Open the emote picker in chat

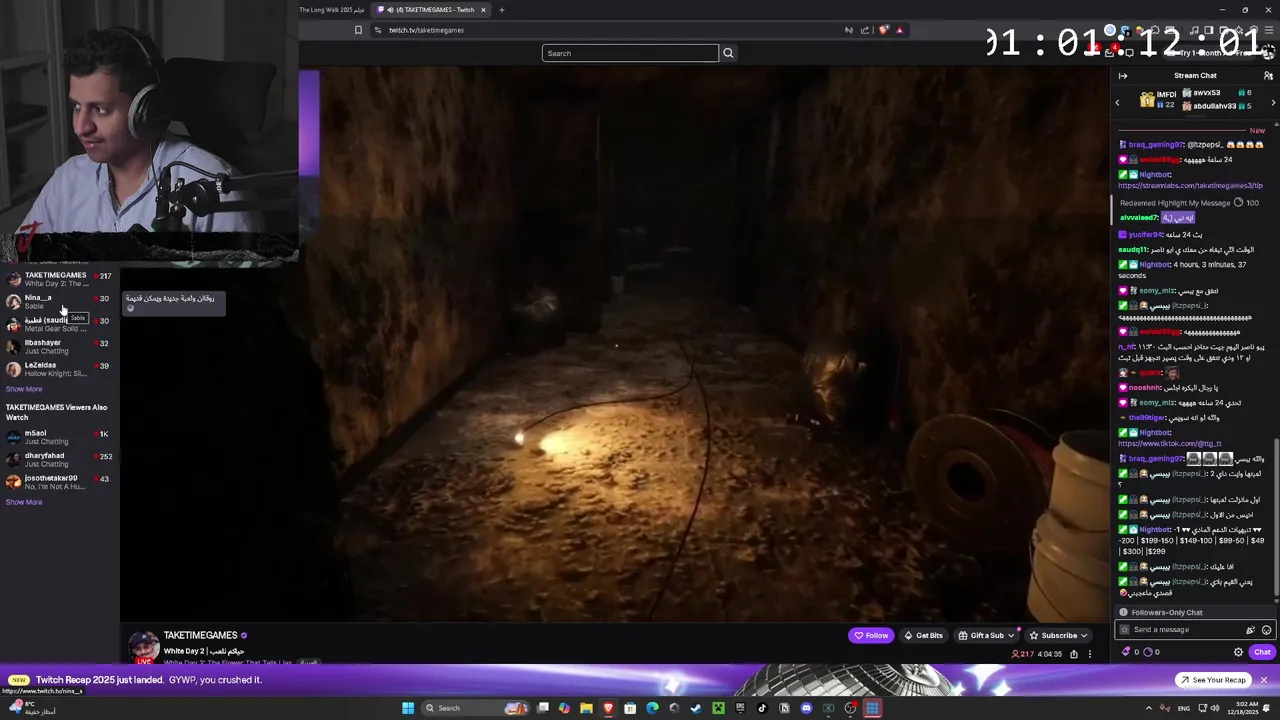click(x=1266, y=630)
